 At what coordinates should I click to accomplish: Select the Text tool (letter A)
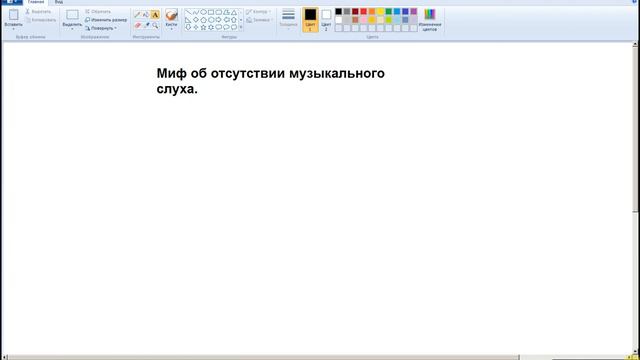(155, 15)
